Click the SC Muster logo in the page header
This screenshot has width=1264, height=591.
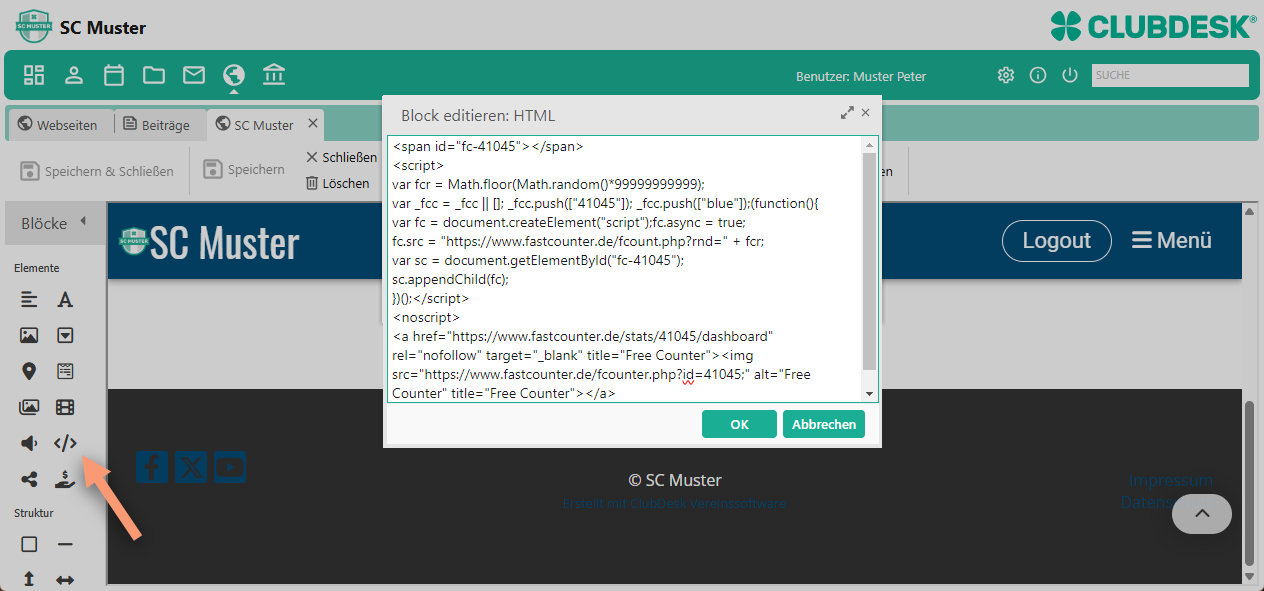(x=209, y=242)
